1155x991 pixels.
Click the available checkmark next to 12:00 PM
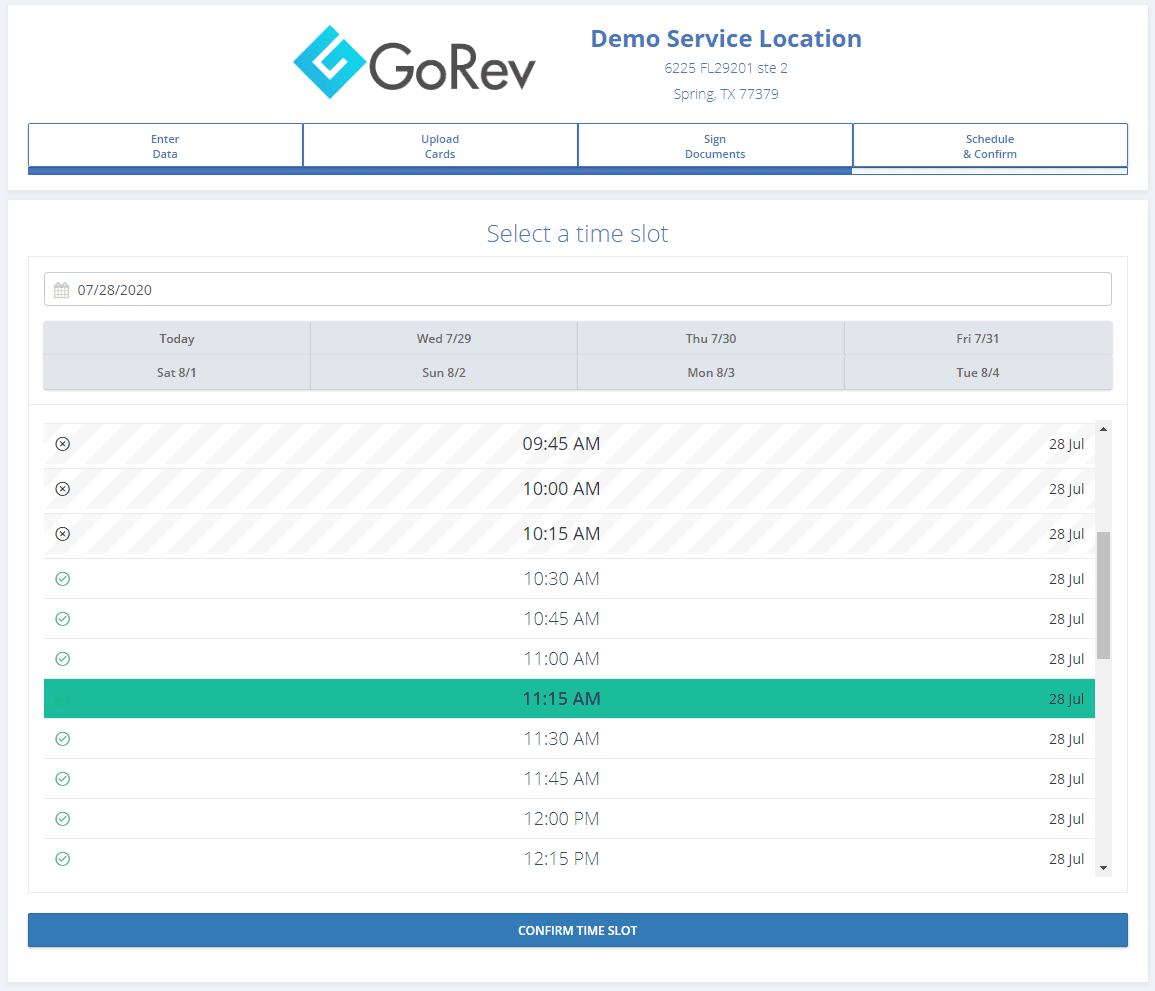(63, 818)
